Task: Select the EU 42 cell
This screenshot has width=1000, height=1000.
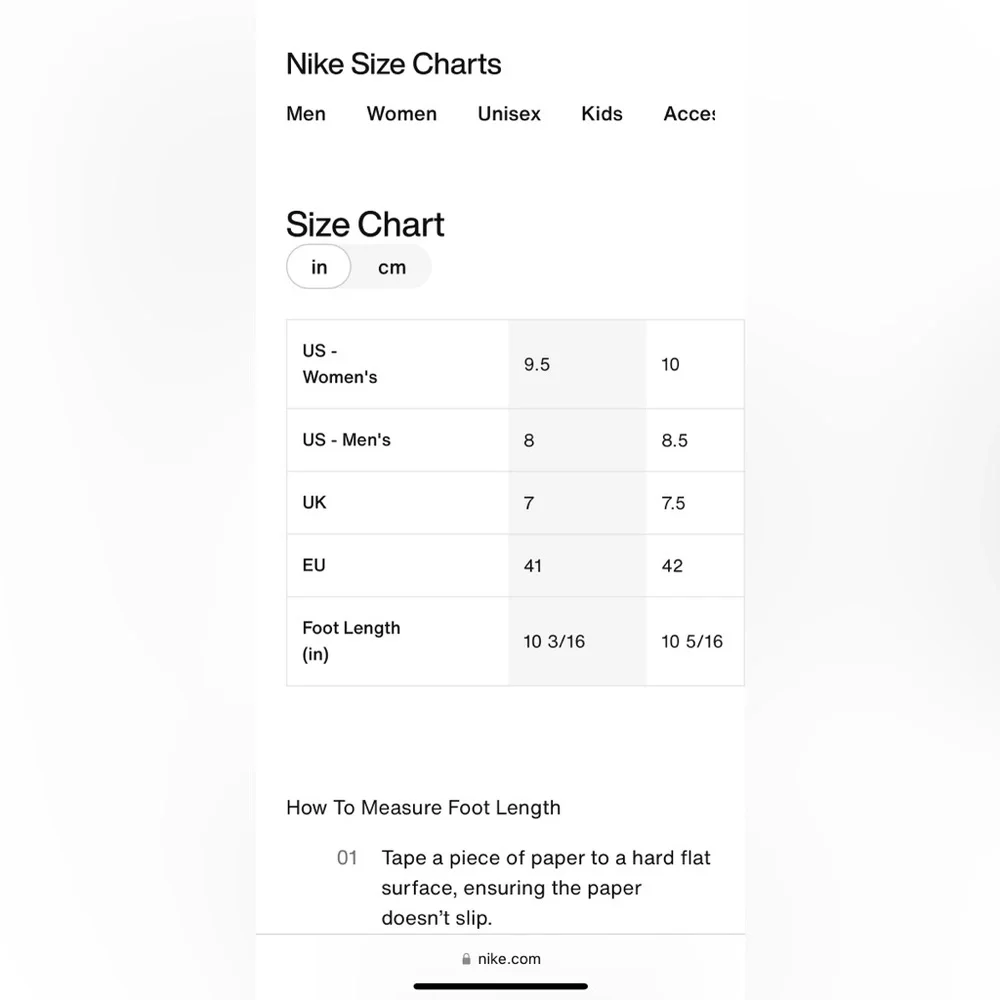Action: pos(672,566)
